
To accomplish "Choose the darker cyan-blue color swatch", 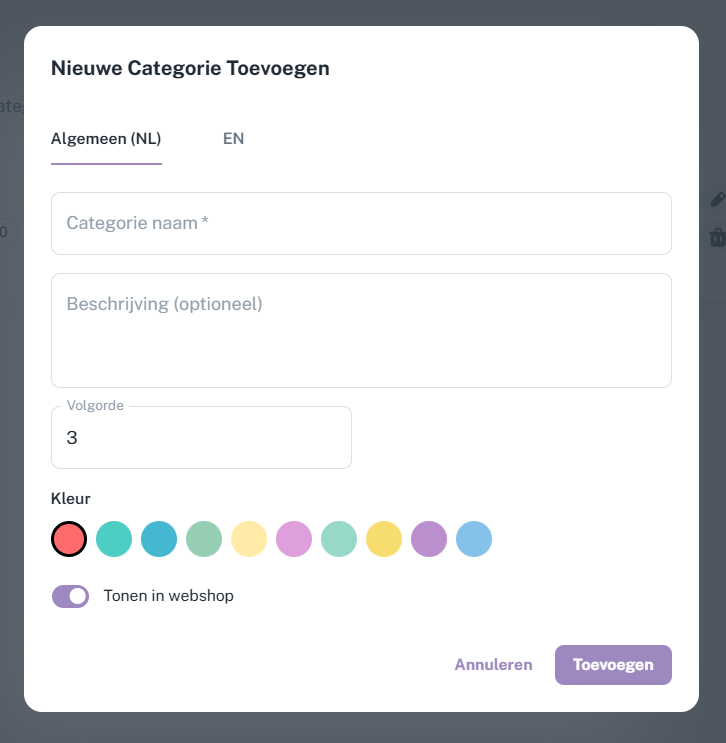I will 159,539.
